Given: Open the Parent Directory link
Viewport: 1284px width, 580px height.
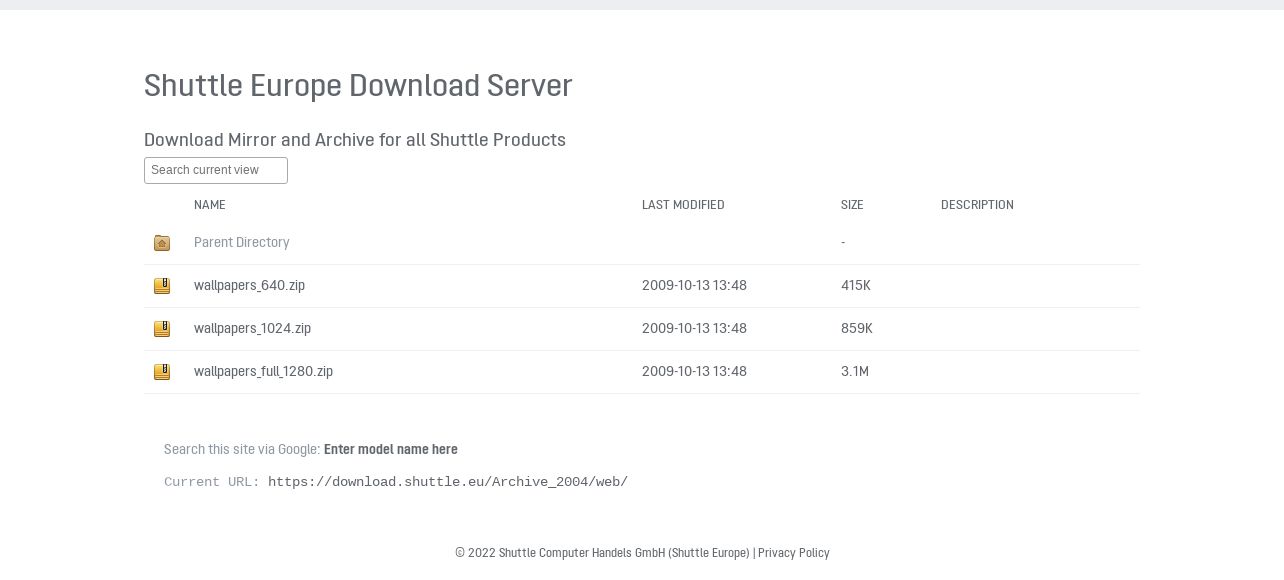Looking at the screenshot, I should coord(241,242).
